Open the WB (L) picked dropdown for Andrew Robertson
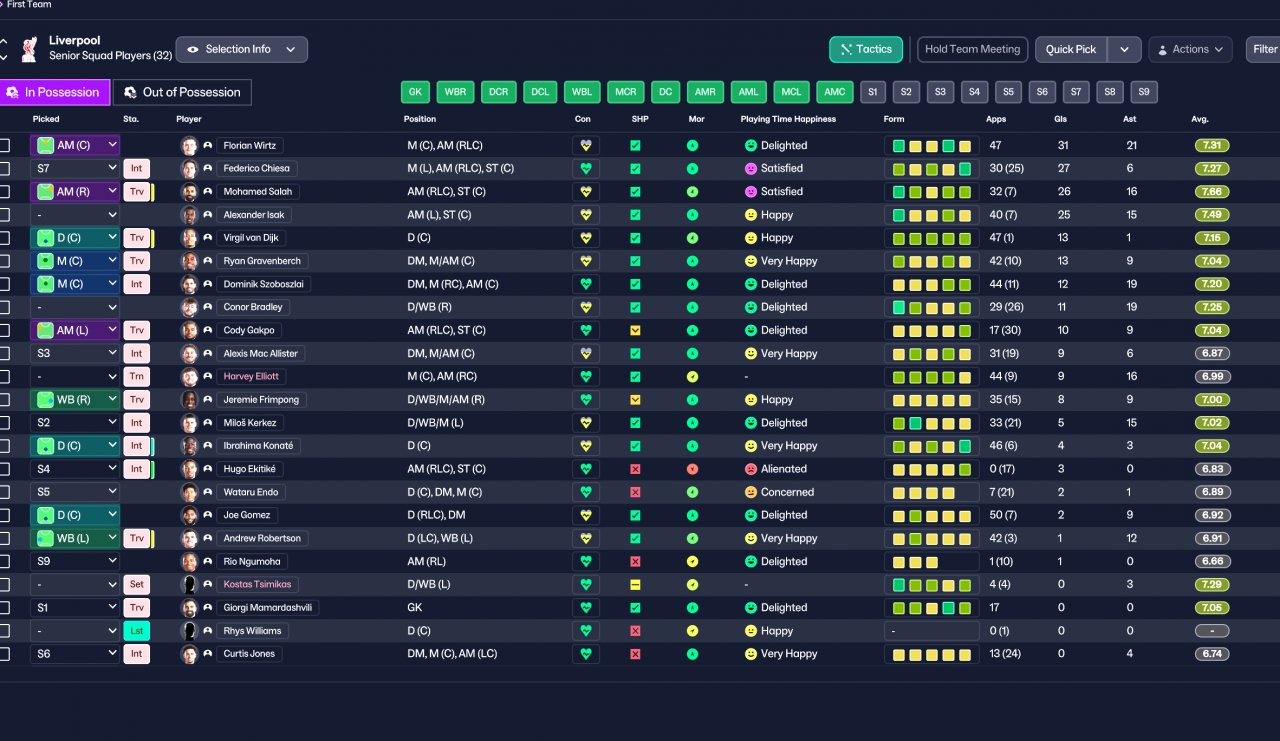1280x741 pixels. coord(75,538)
